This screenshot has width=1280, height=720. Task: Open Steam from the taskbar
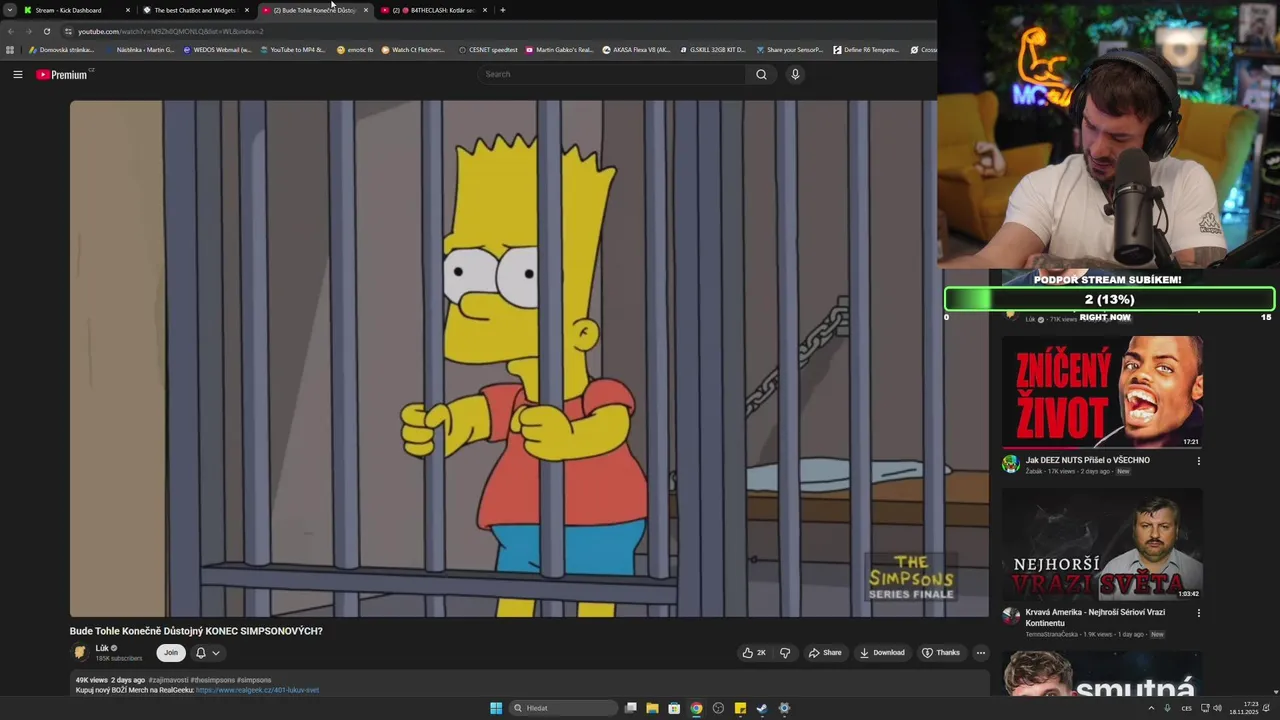coord(762,708)
